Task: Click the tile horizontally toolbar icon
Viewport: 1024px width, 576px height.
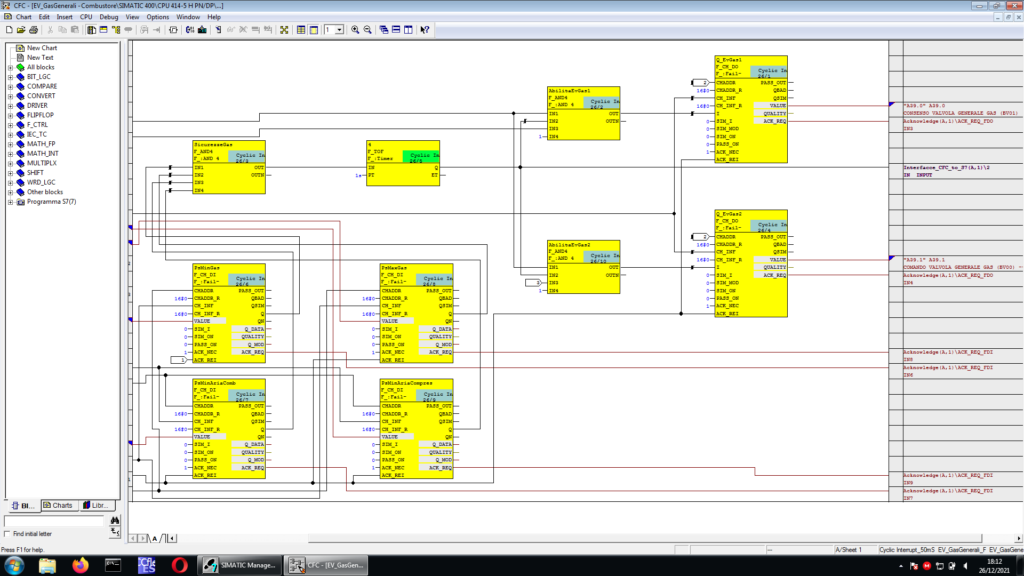Action: coord(396,30)
